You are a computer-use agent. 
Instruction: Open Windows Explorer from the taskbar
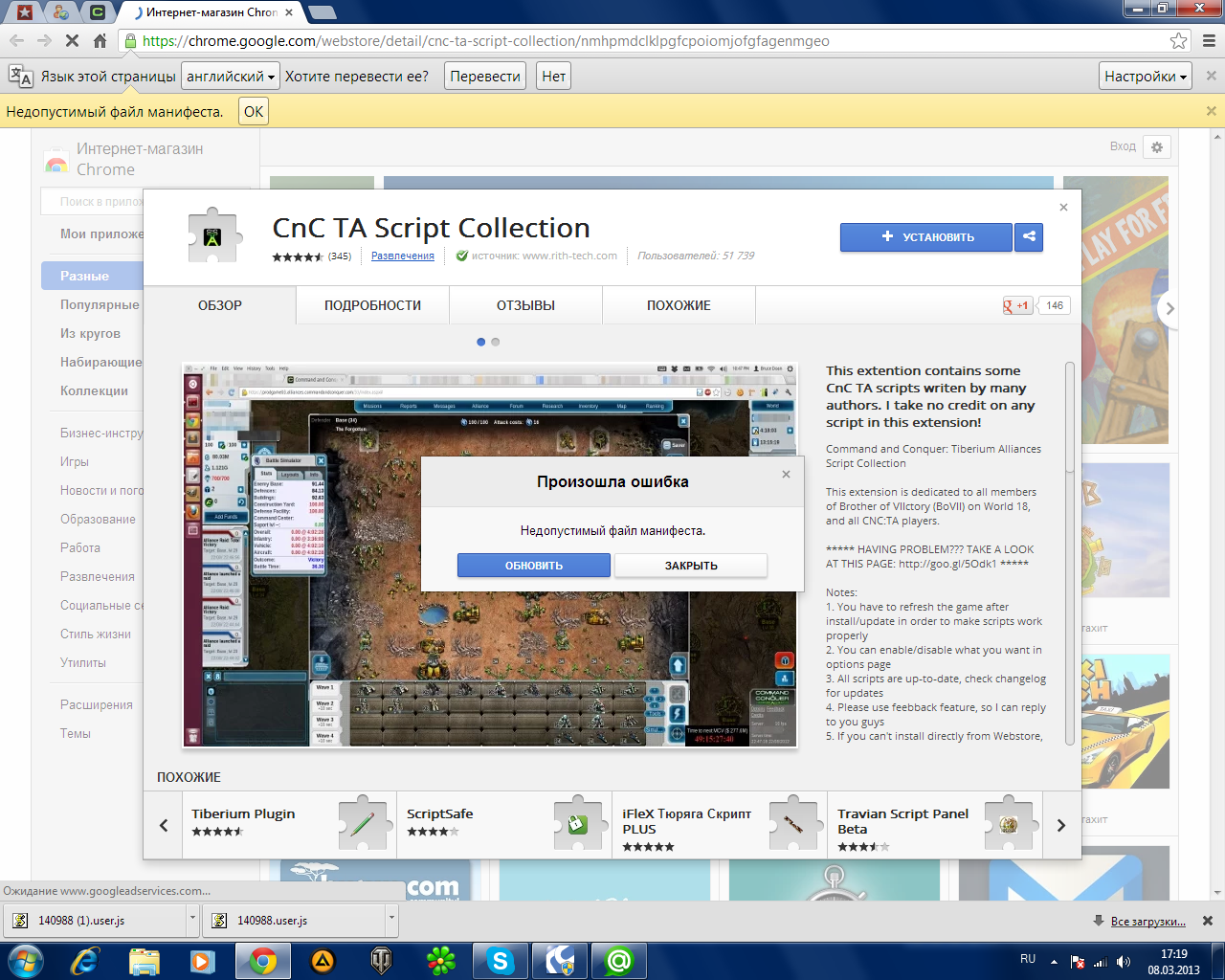[x=145, y=961]
